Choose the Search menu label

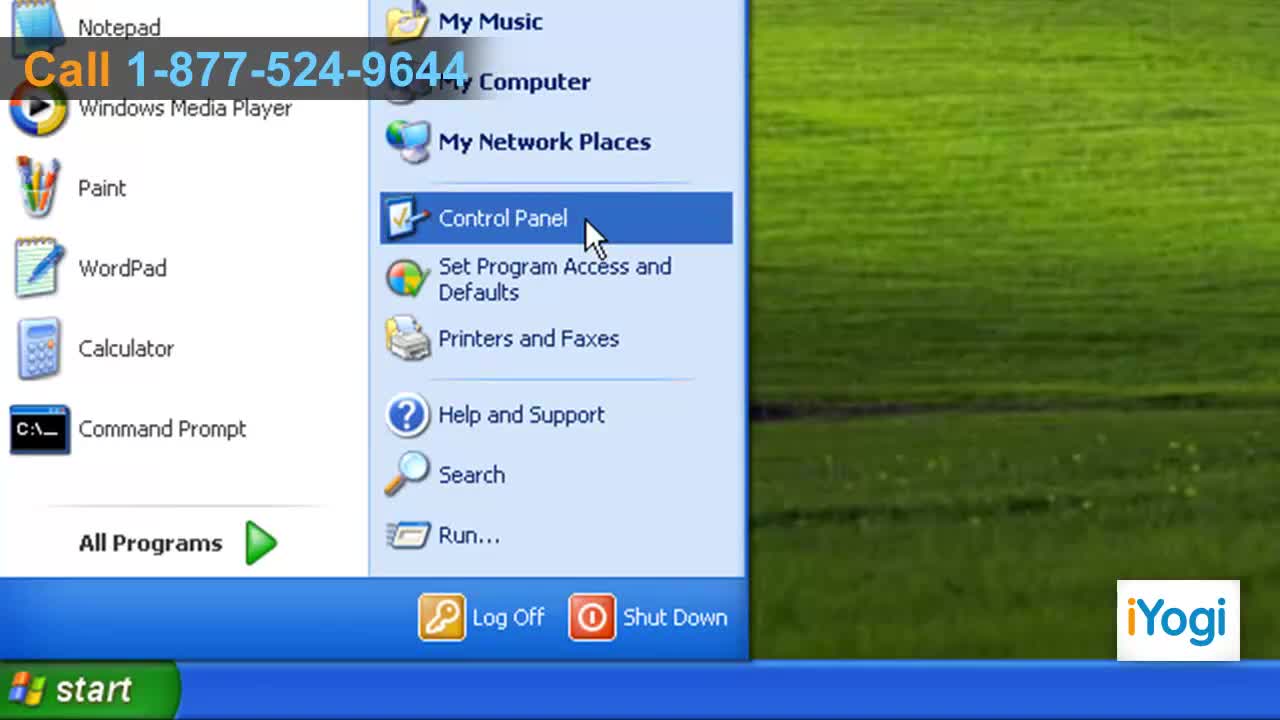[x=471, y=475]
